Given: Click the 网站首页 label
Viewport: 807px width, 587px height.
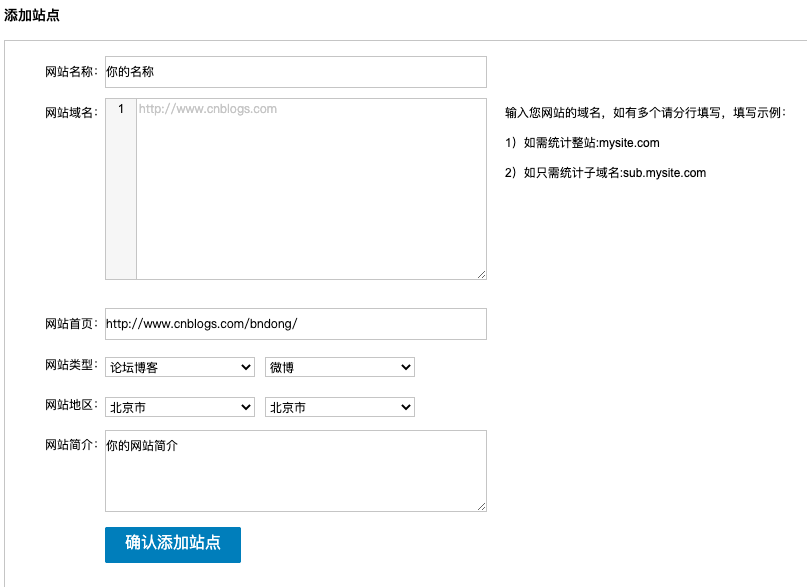Looking at the screenshot, I should 71,324.
